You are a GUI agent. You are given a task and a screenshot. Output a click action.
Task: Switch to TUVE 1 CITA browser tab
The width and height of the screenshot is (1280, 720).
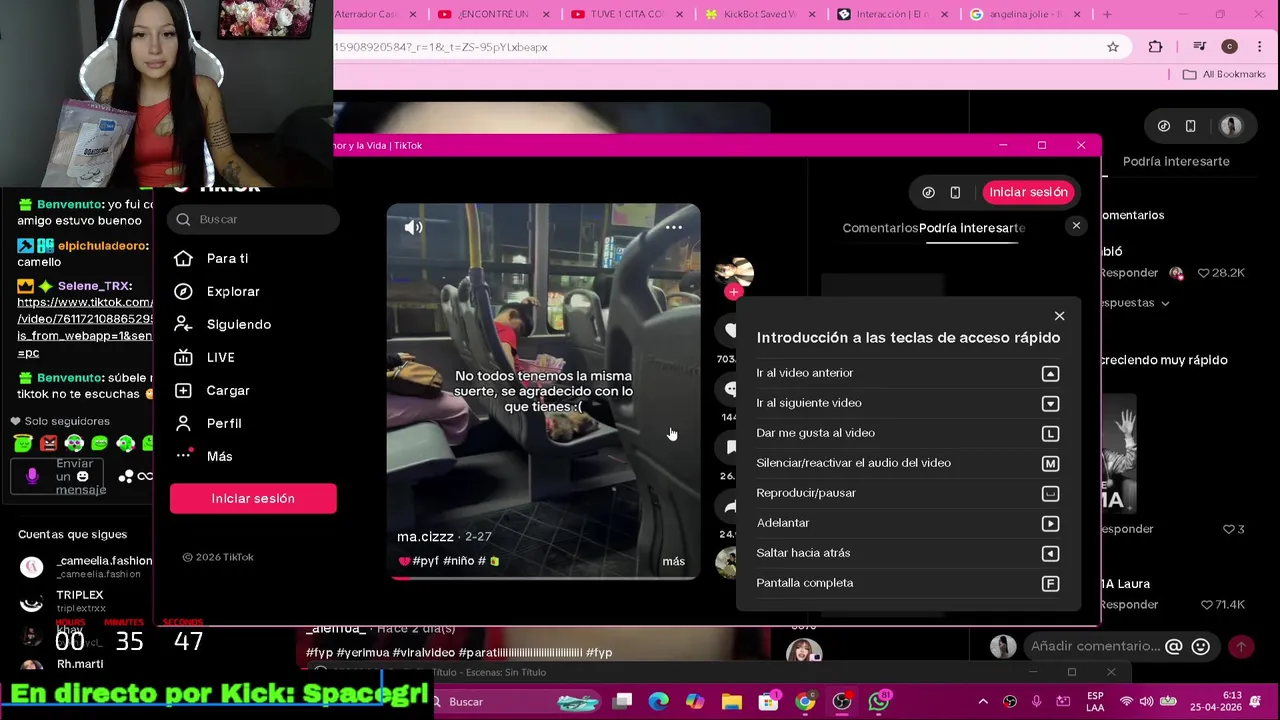[628, 14]
